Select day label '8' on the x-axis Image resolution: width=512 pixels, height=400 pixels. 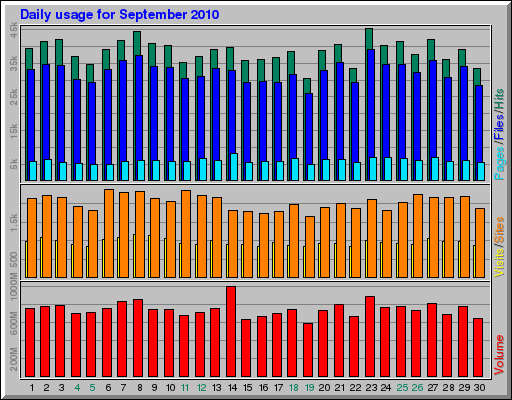click(x=139, y=388)
